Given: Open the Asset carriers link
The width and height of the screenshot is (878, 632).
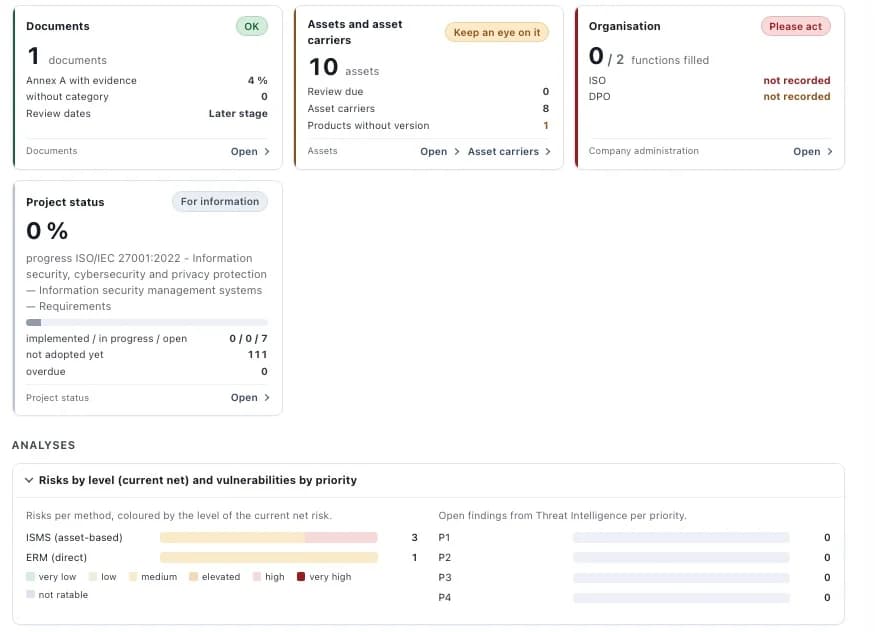Looking at the screenshot, I should pyautogui.click(x=509, y=151).
